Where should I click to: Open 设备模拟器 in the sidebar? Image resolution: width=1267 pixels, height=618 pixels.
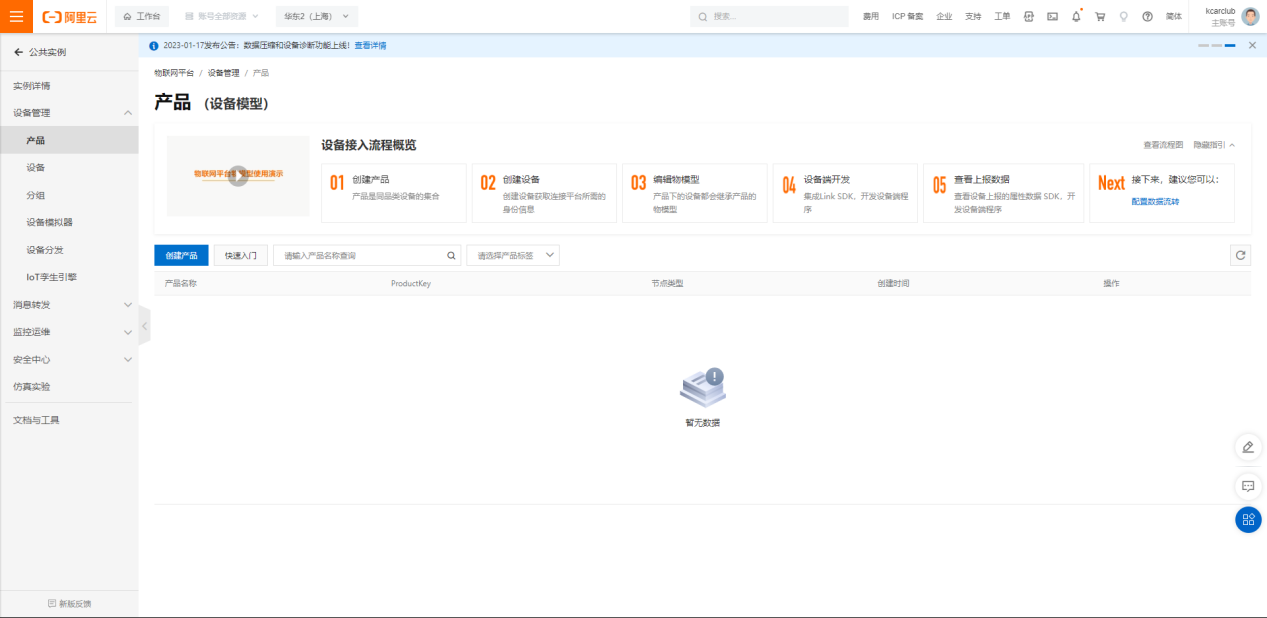pos(50,223)
